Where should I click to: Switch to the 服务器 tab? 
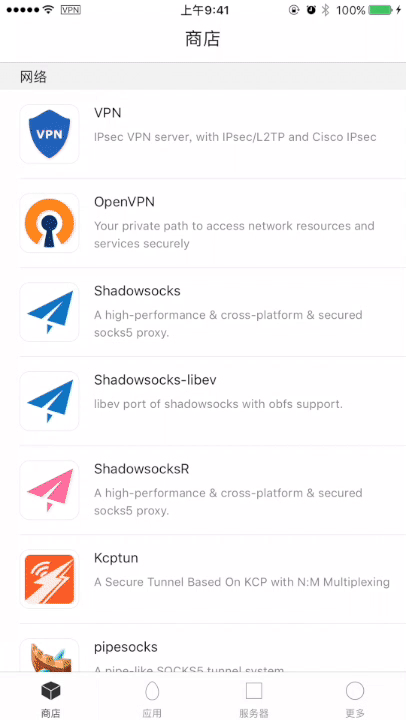254,698
